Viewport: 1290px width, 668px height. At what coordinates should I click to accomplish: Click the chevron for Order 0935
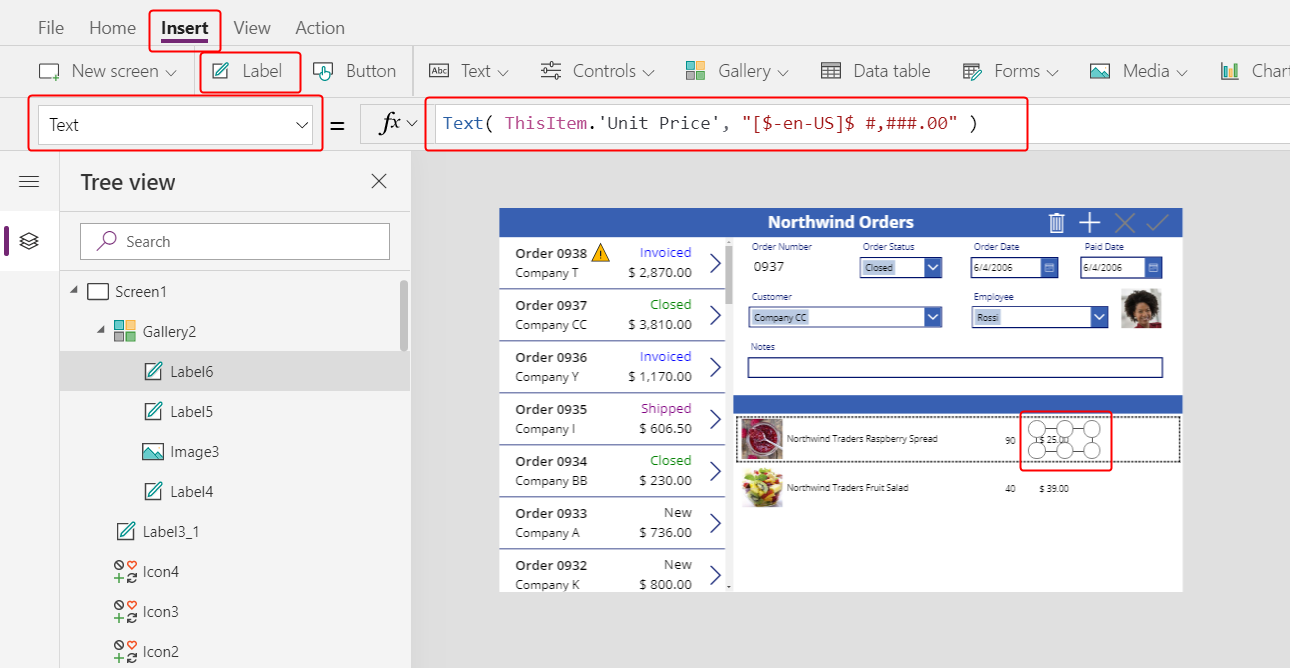click(715, 419)
